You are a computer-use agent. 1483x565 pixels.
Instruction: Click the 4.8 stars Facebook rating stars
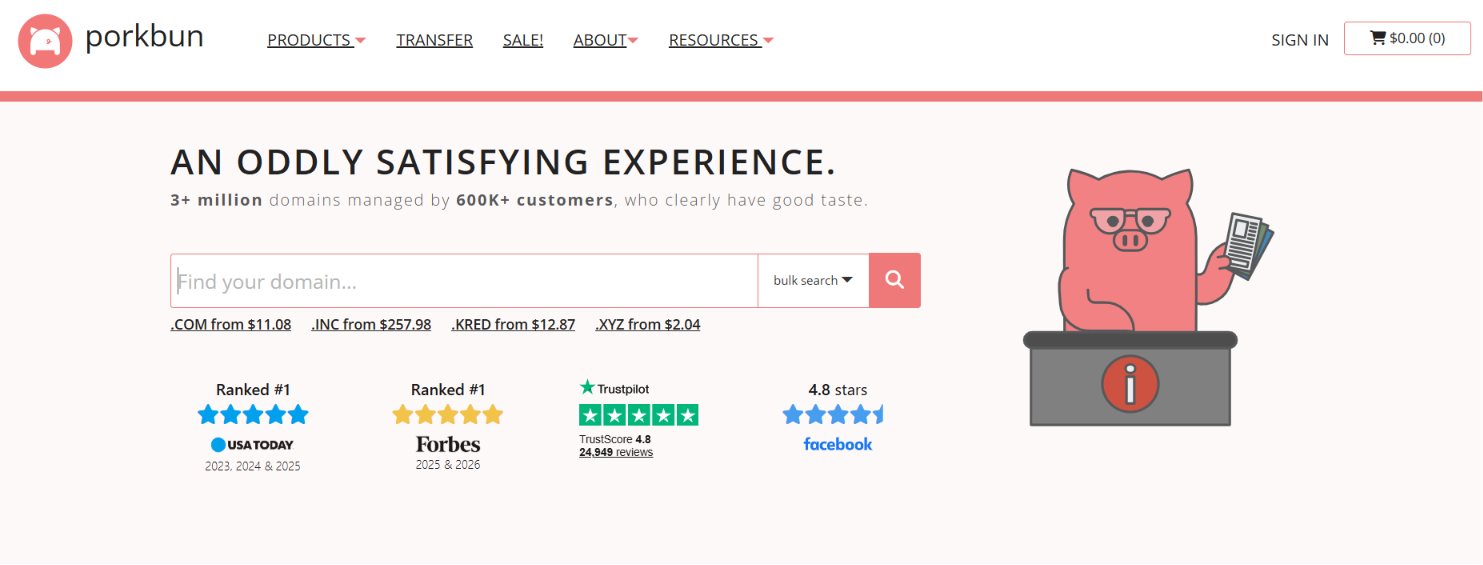[833, 414]
